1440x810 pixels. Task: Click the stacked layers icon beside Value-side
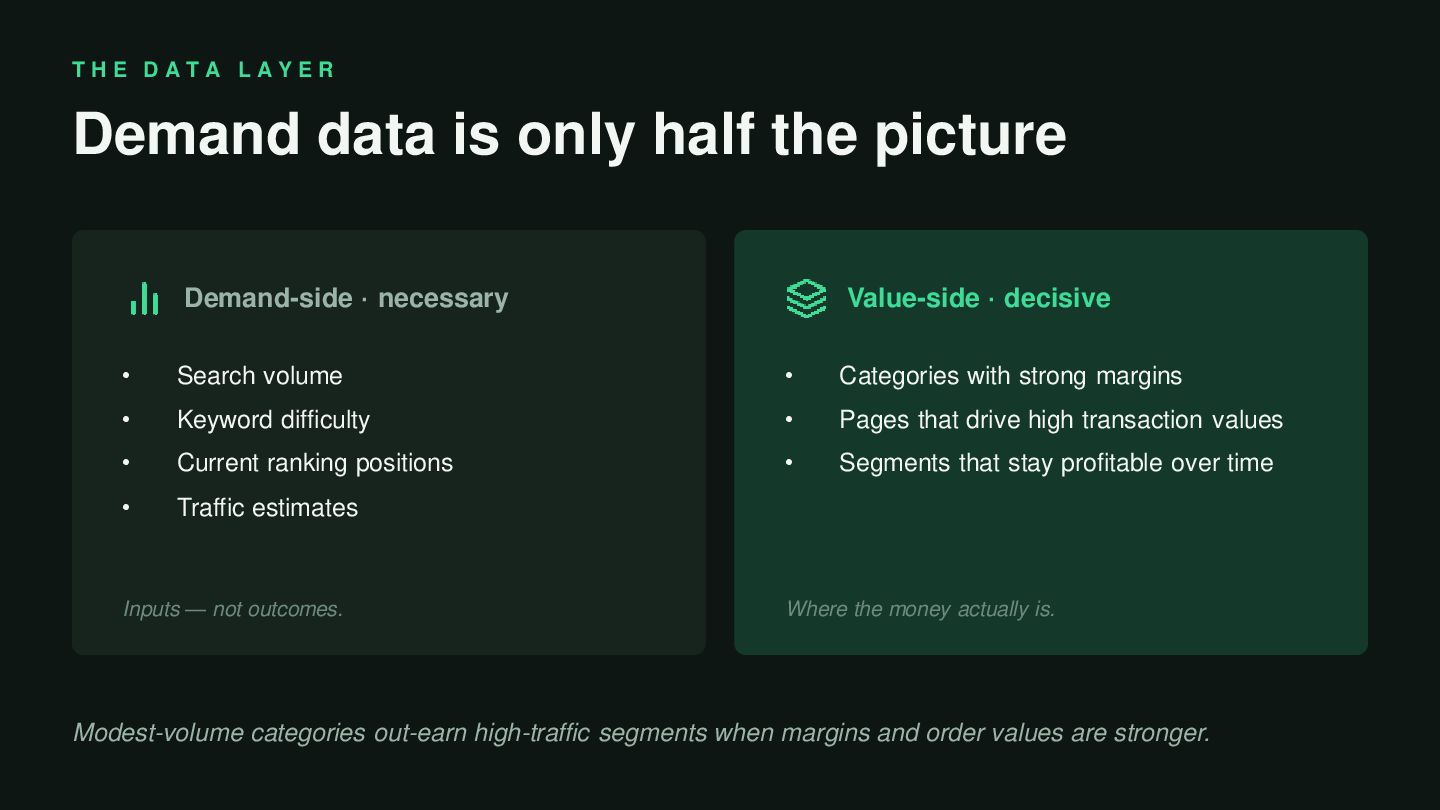pyautogui.click(x=806, y=298)
